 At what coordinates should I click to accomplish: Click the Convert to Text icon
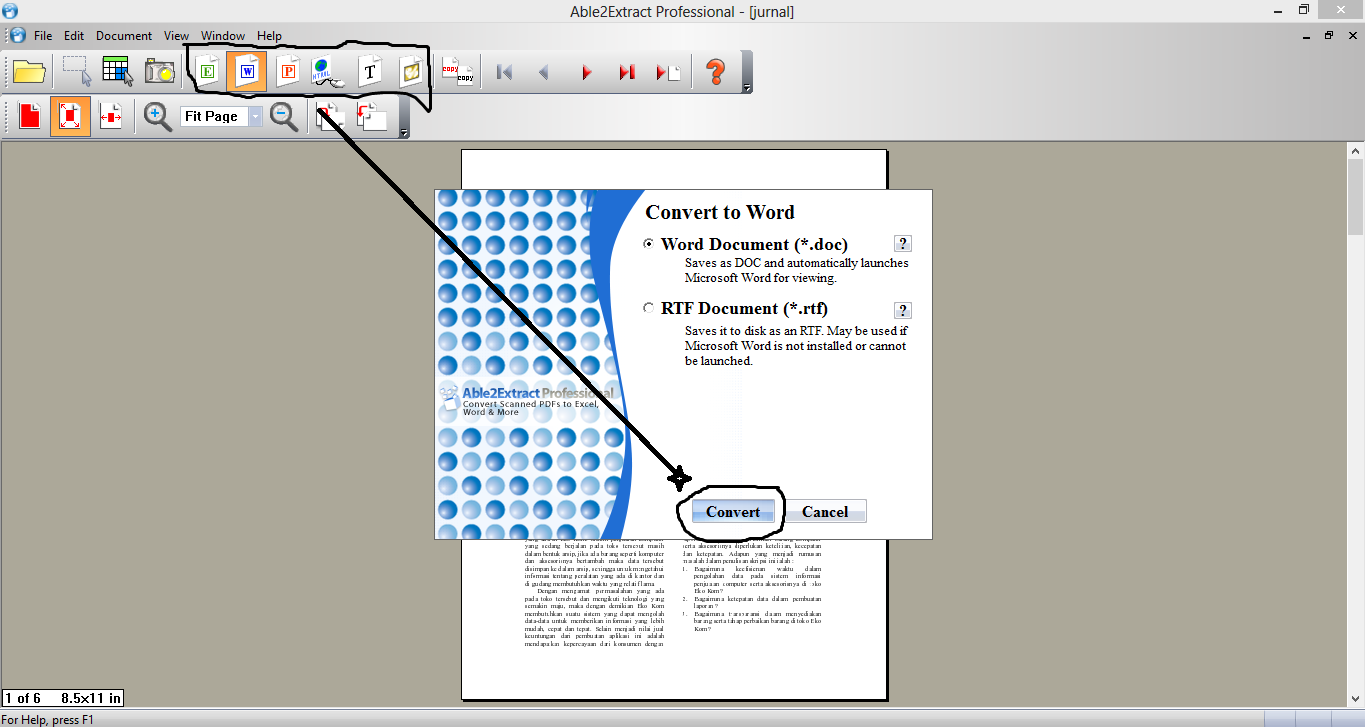point(370,72)
